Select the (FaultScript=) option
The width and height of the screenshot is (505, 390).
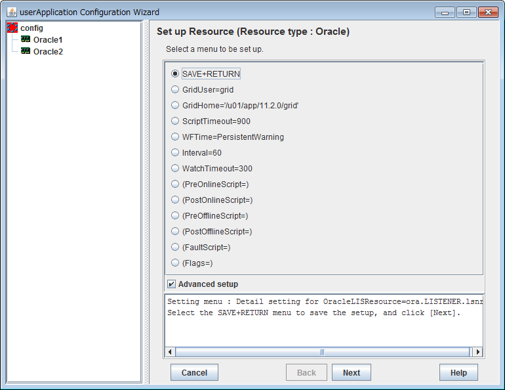[201, 247]
